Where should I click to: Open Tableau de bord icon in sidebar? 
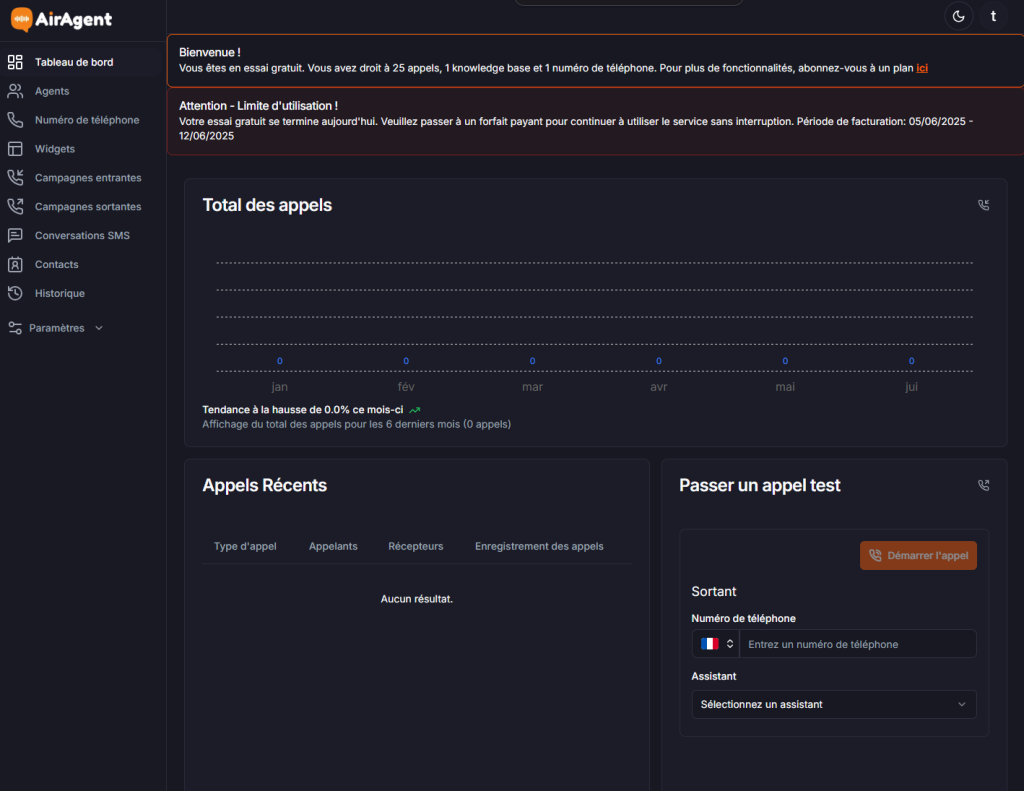15,62
